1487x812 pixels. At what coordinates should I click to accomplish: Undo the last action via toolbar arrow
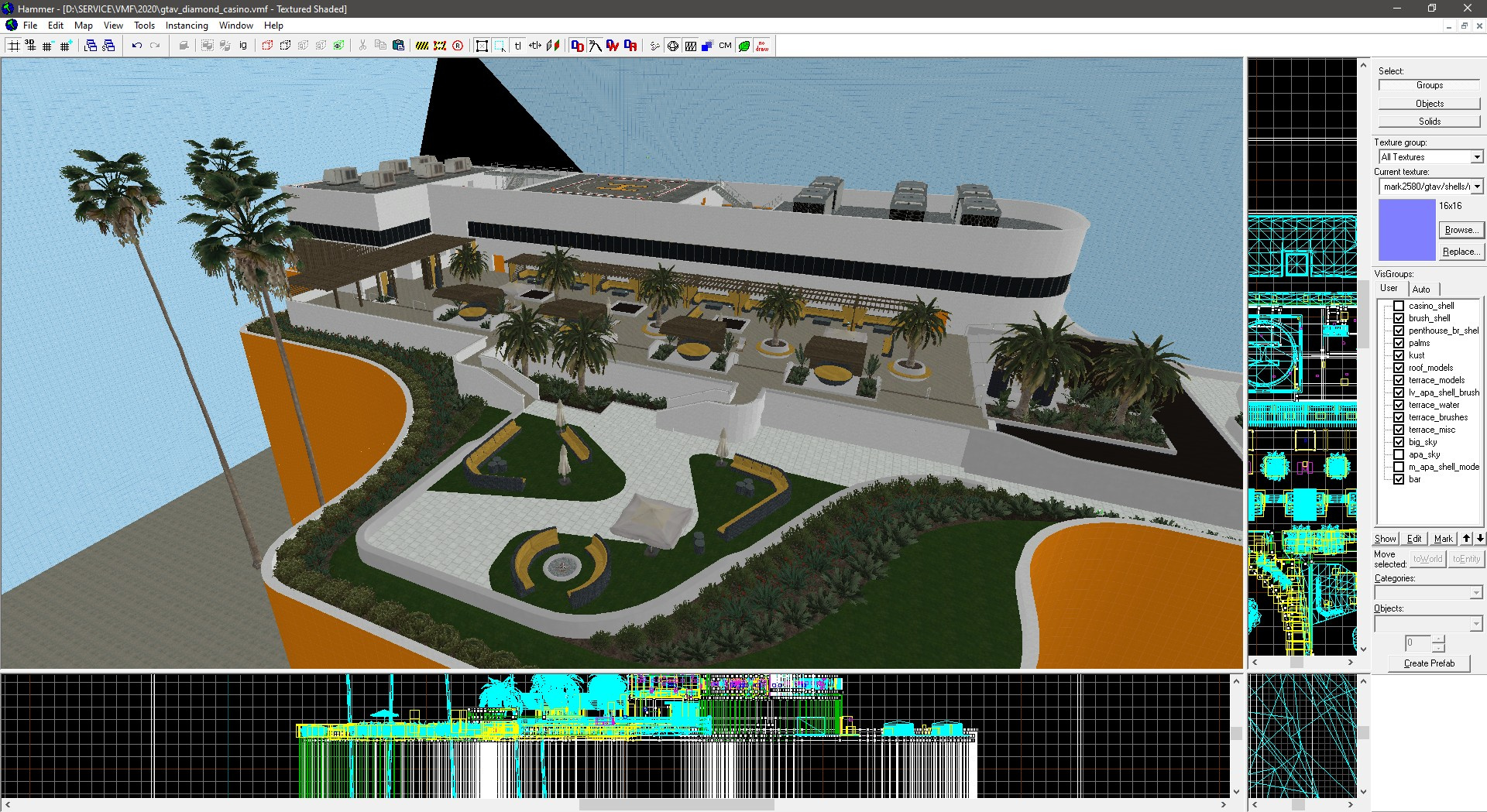pyautogui.click(x=137, y=46)
